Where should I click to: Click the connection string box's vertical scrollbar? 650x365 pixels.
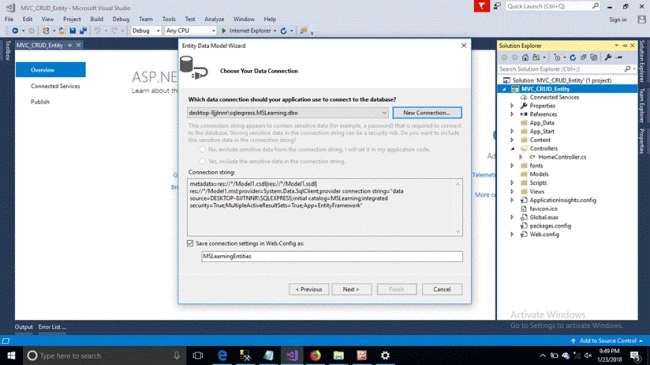coord(458,207)
